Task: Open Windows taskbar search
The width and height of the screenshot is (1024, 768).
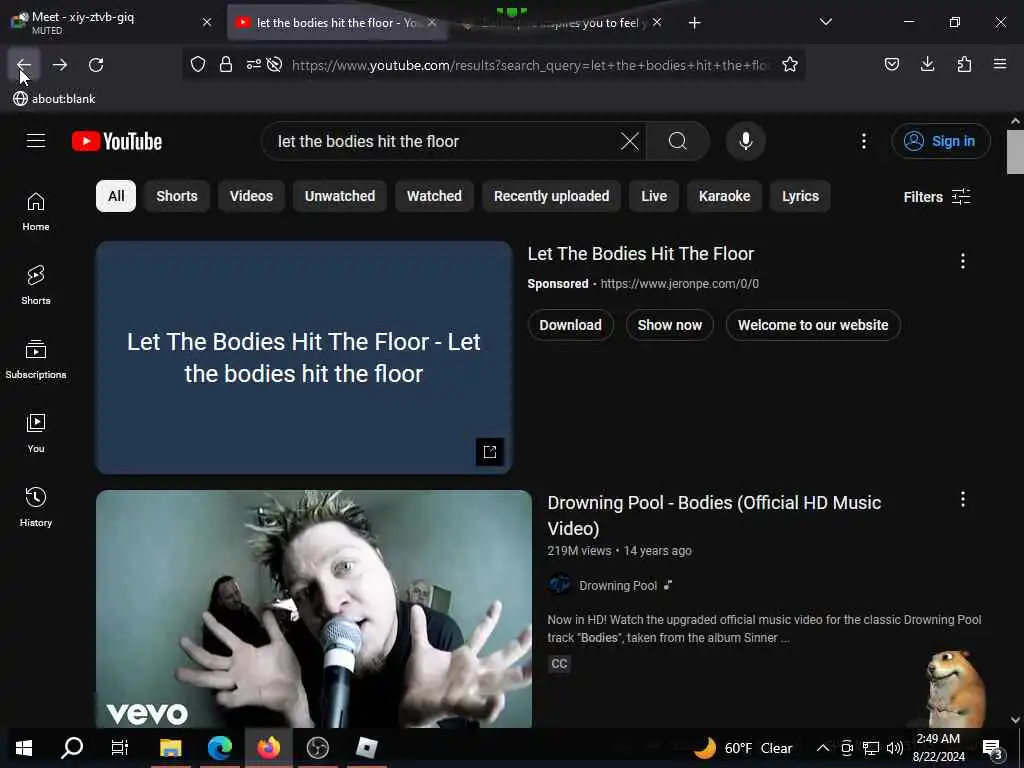Action: [x=72, y=748]
